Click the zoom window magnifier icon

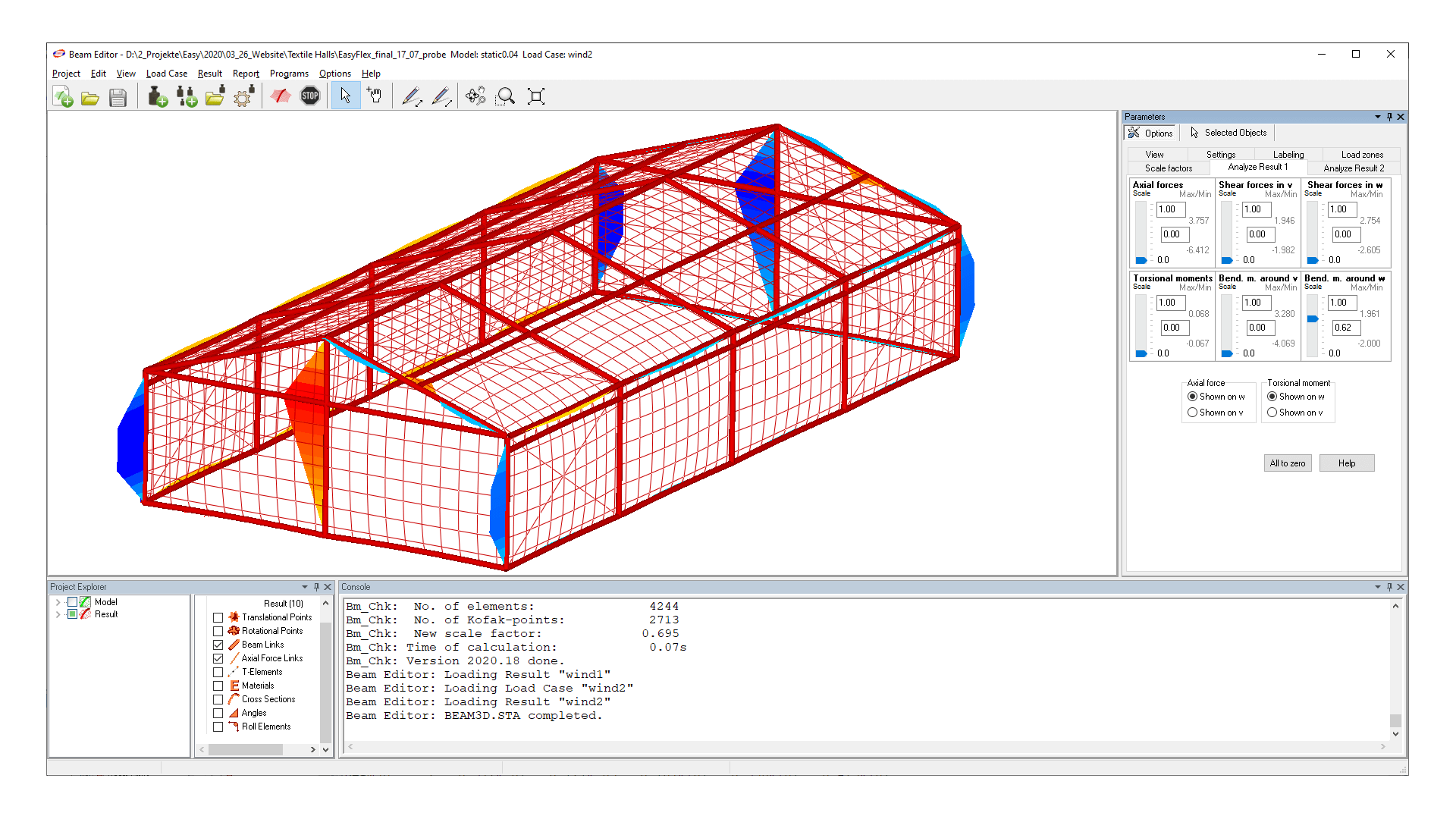point(505,96)
